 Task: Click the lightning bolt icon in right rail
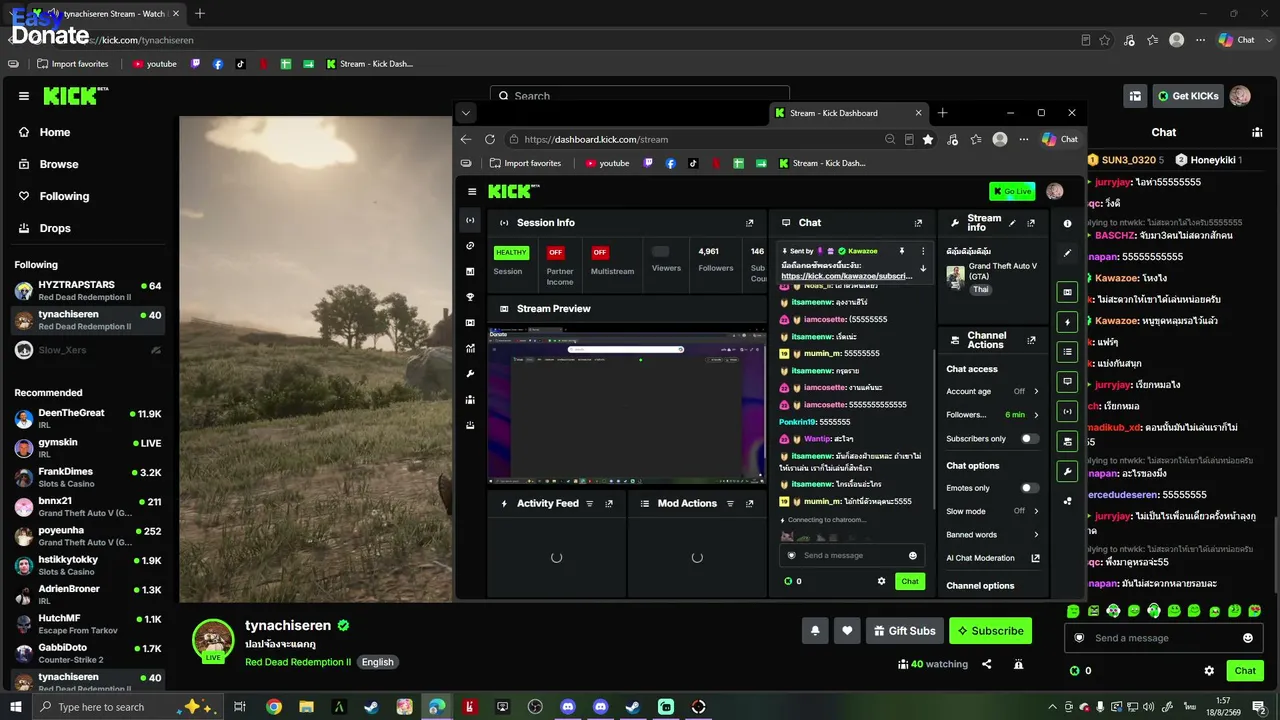[1067, 323]
